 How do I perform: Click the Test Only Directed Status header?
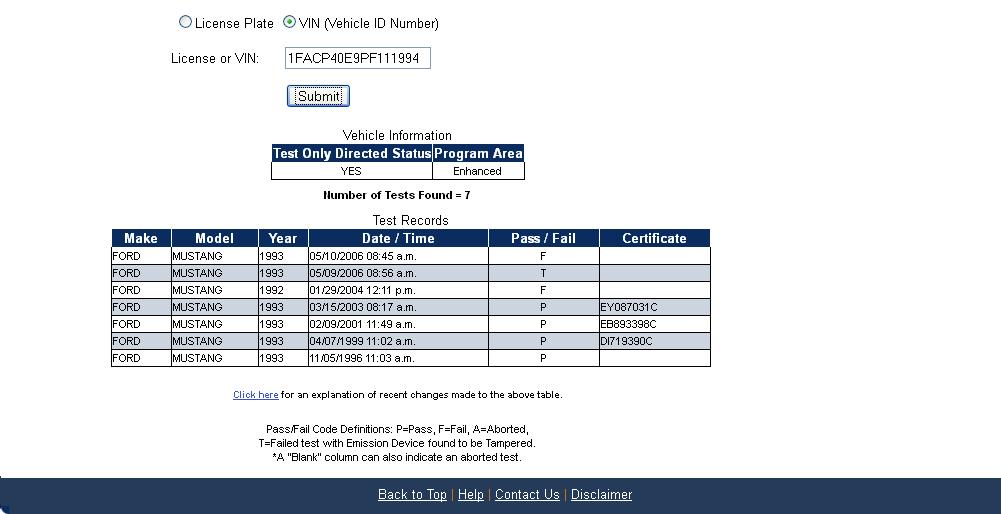pyautogui.click(x=351, y=154)
